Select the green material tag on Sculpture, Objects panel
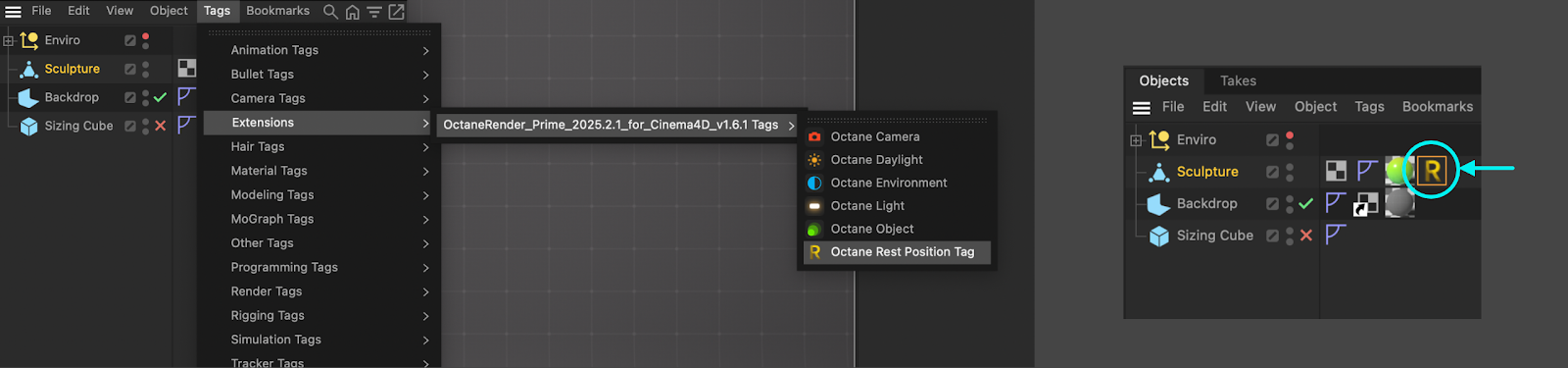 tap(1398, 171)
